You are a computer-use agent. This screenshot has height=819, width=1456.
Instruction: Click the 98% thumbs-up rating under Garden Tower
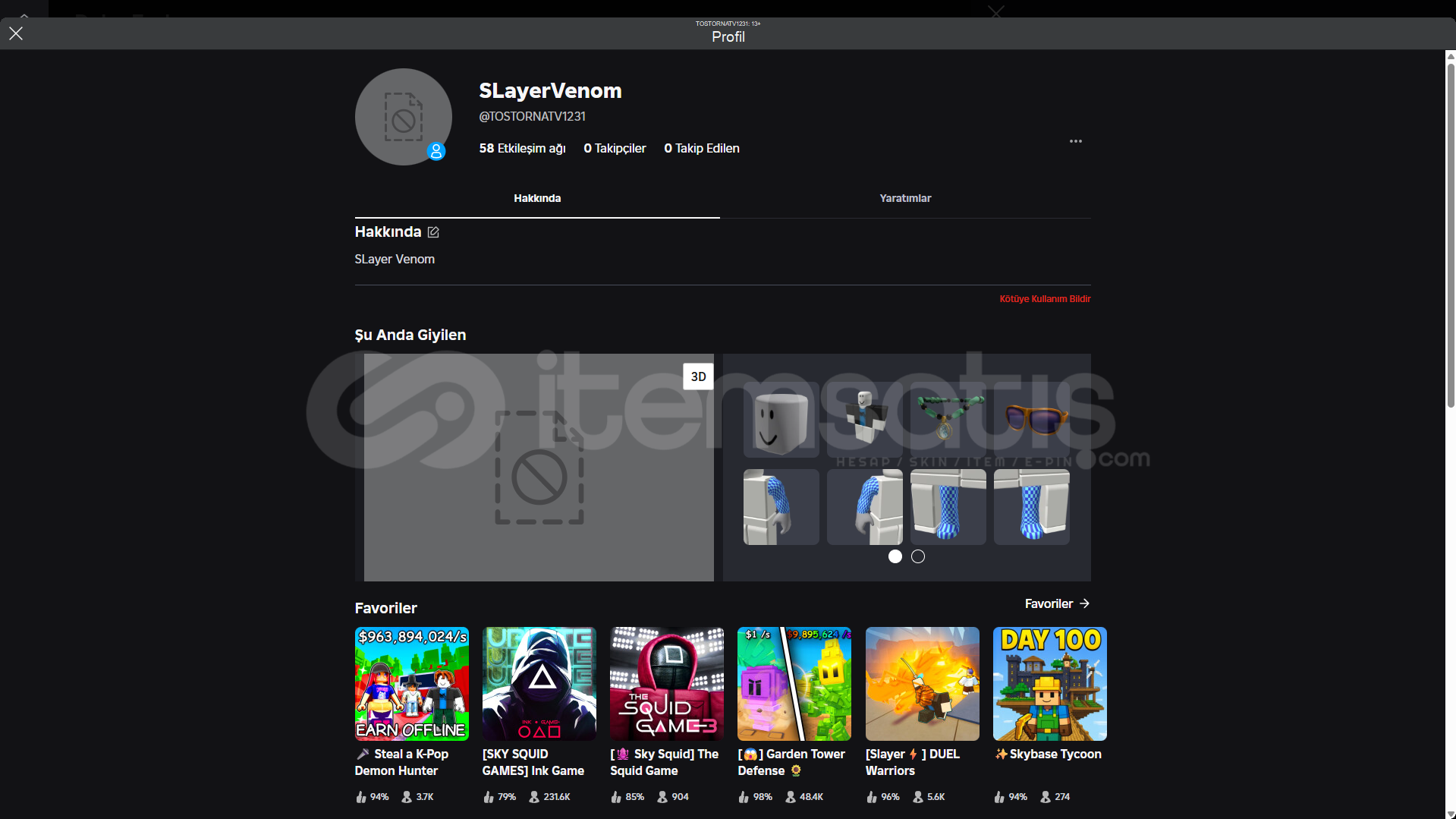(x=755, y=797)
